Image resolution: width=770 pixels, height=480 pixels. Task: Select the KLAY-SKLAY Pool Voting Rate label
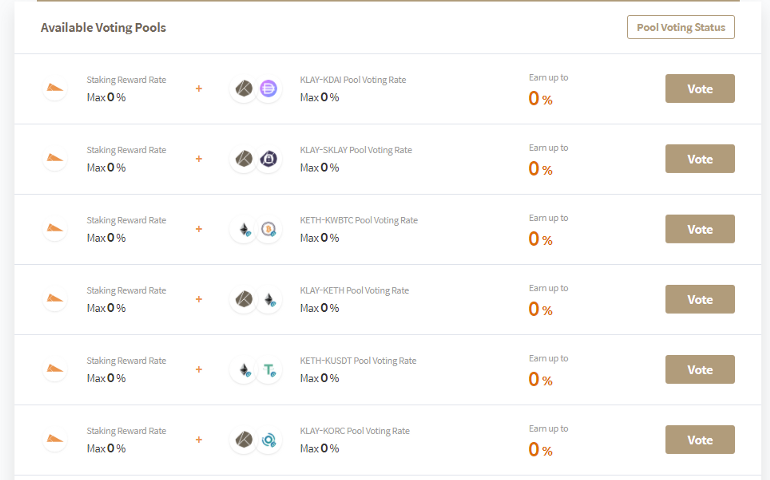[x=356, y=150]
